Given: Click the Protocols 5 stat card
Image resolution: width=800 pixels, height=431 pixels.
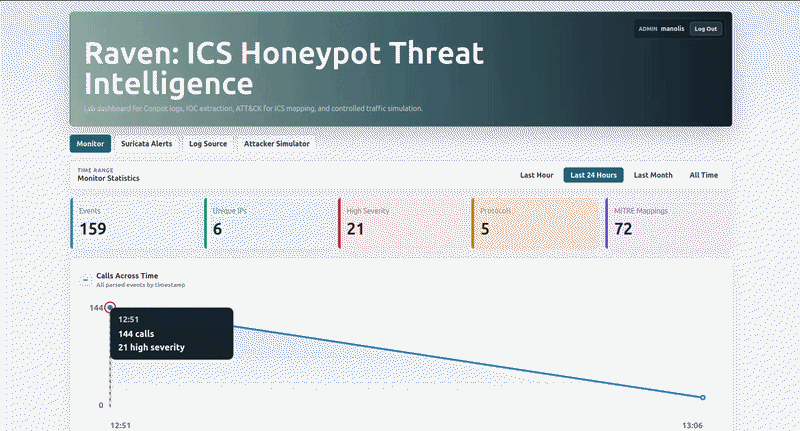Looking at the screenshot, I should [x=536, y=223].
